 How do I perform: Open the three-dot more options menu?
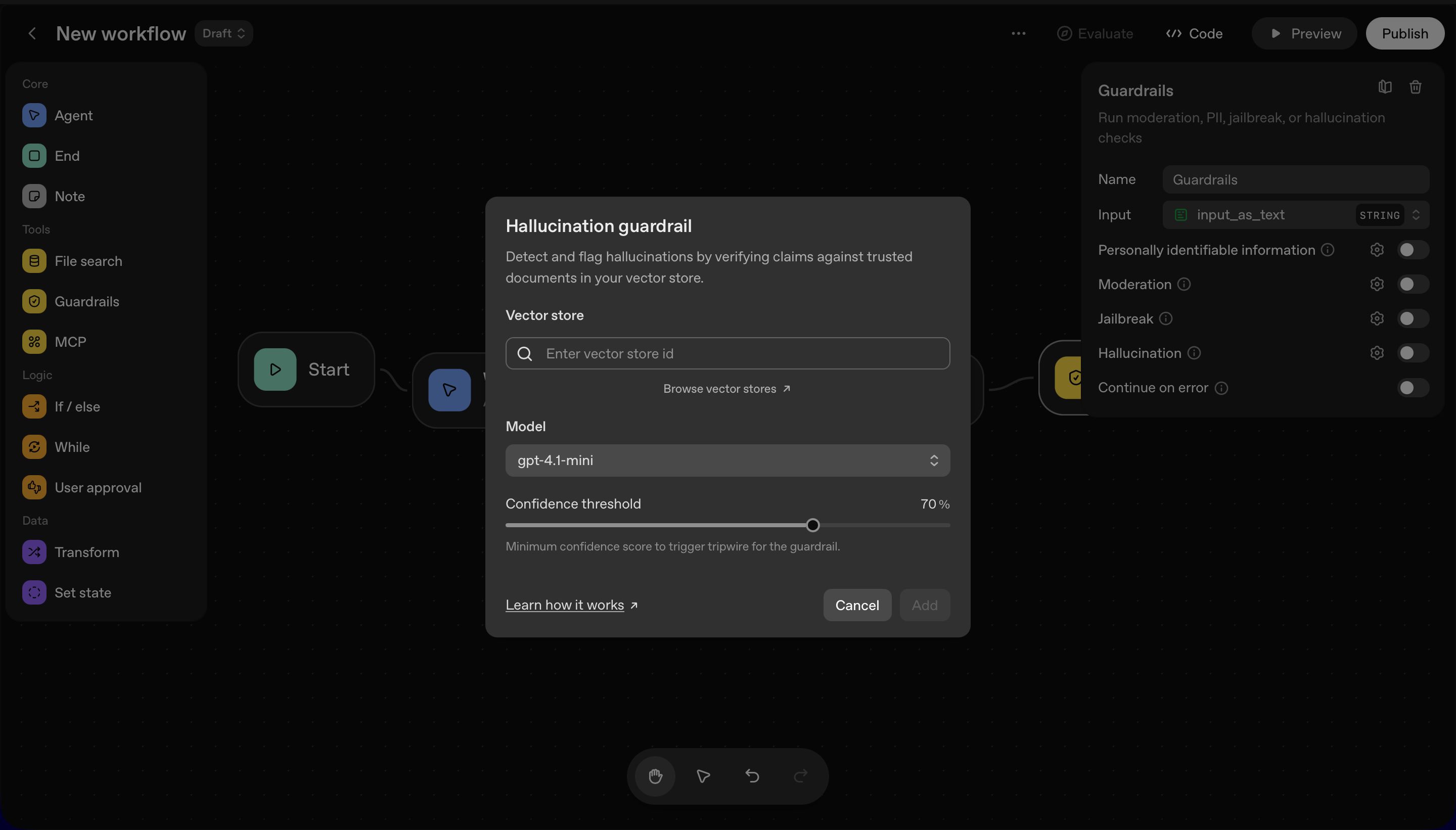(x=1018, y=34)
